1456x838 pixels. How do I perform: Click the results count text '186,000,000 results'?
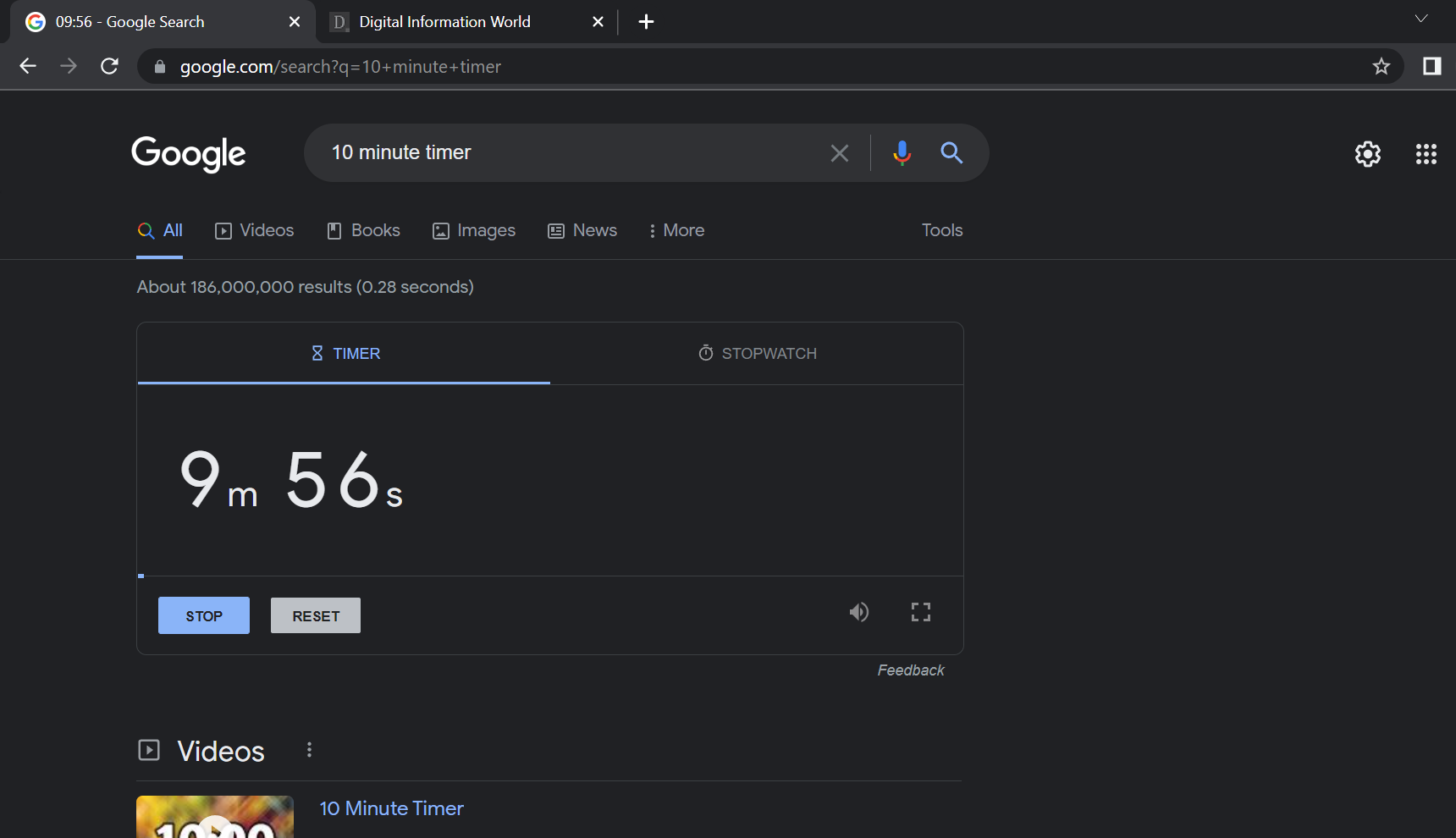pos(271,287)
